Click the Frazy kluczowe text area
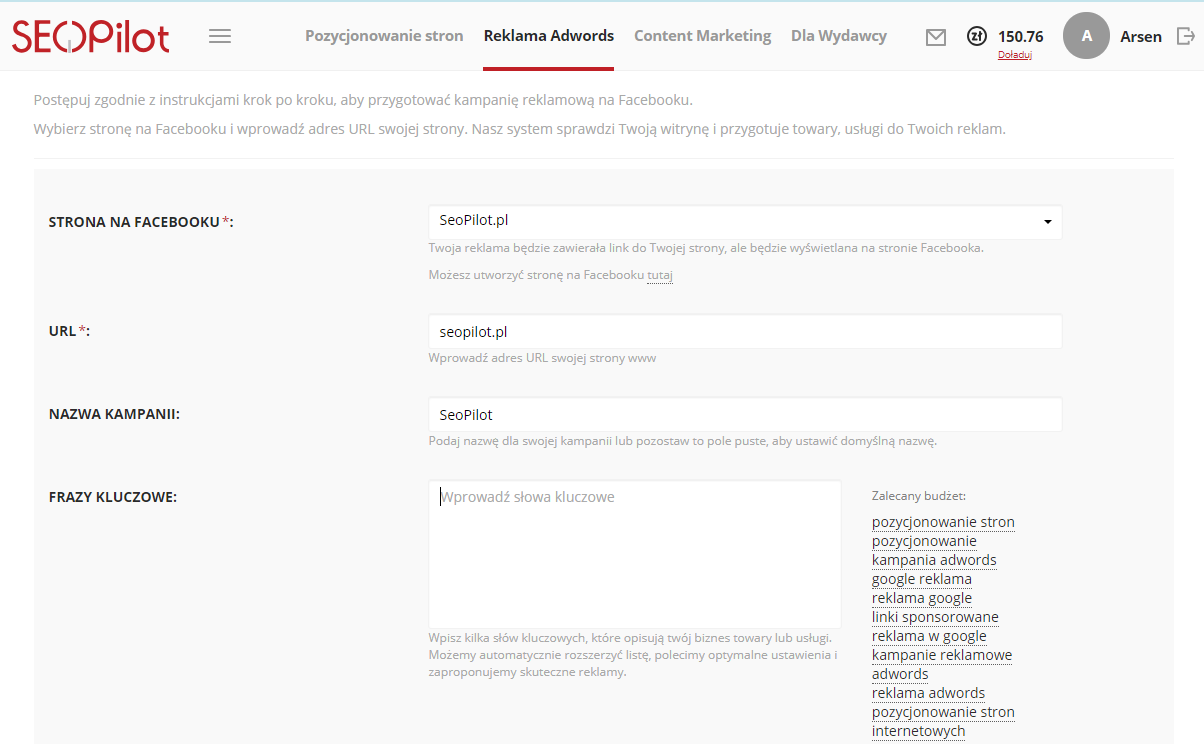1204x744 pixels. tap(634, 553)
